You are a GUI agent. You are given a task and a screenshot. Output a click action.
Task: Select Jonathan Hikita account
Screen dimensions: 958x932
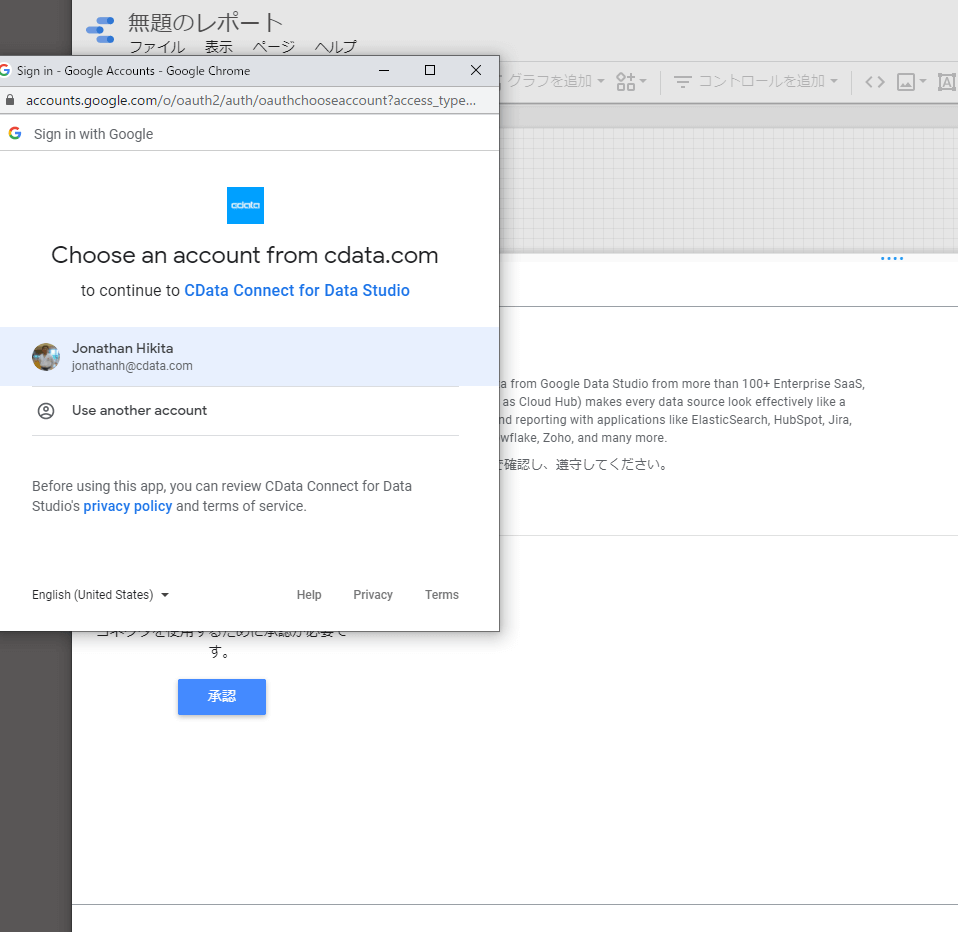point(249,357)
